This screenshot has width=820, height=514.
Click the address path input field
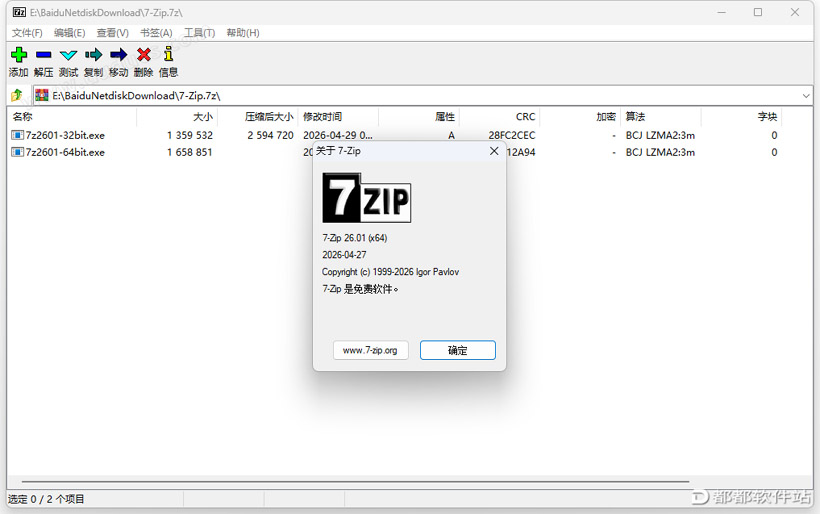click(x=423, y=96)
